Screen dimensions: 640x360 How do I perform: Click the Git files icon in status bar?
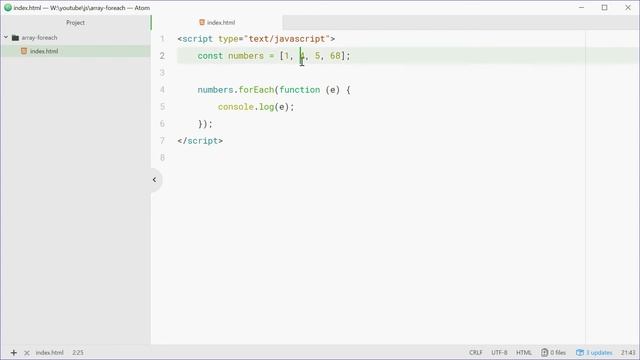point(544,353)
